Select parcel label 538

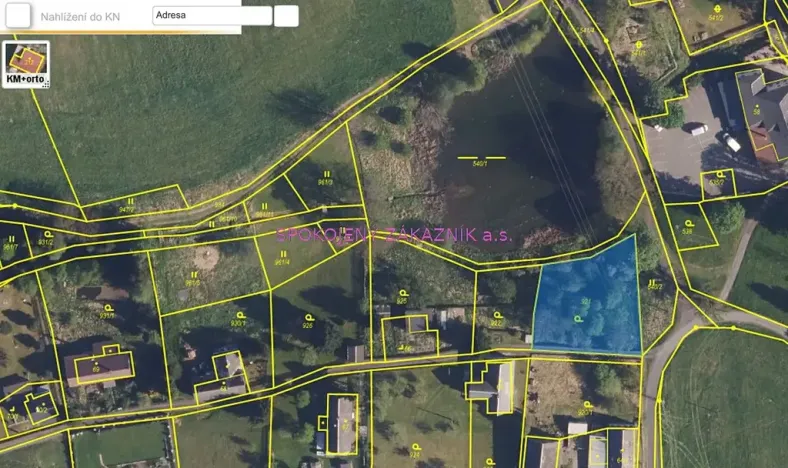click(x=687, y=231)
